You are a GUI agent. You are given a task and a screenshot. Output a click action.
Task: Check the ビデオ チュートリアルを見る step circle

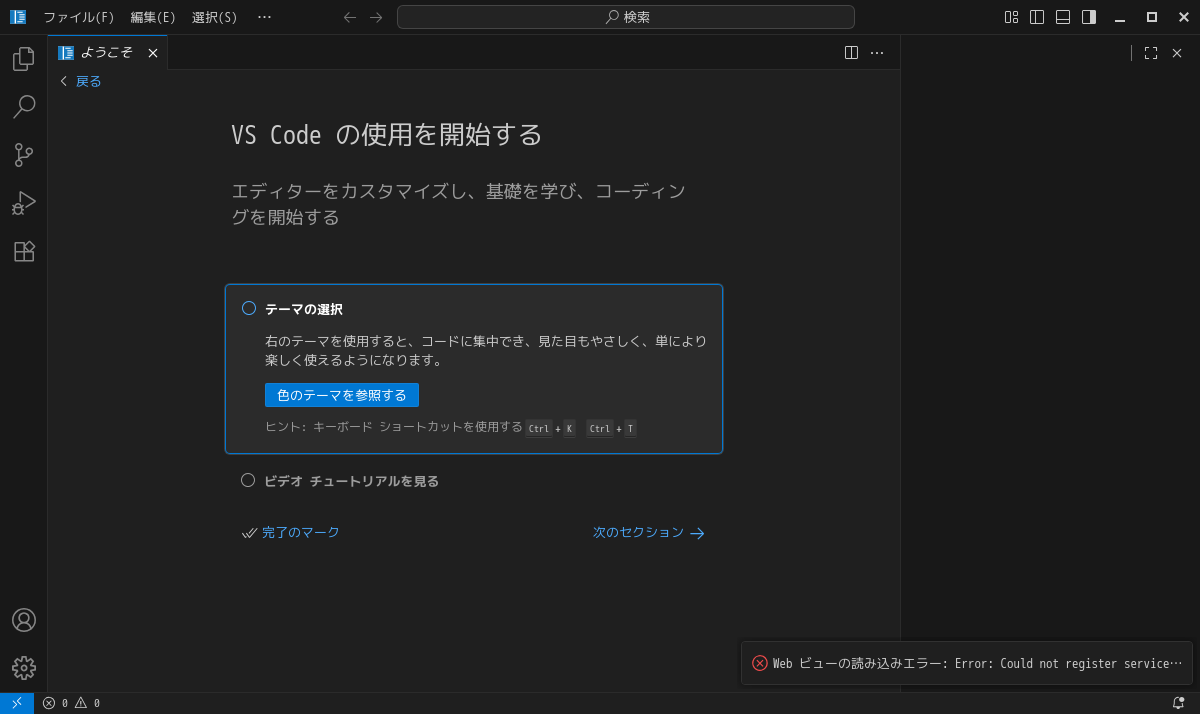tap(248, 480)
